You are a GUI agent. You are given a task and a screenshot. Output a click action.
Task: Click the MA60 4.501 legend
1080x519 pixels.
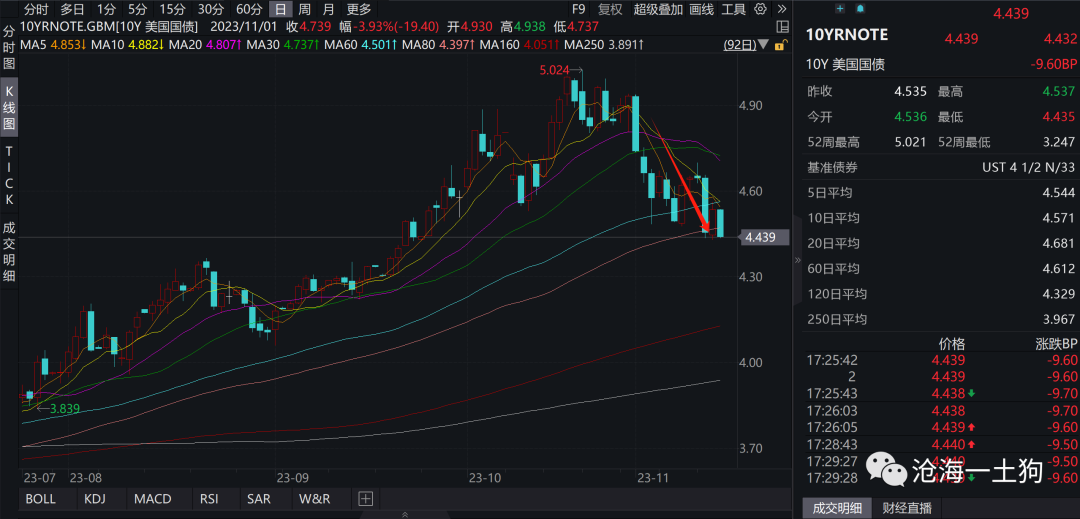click(361, 45)
